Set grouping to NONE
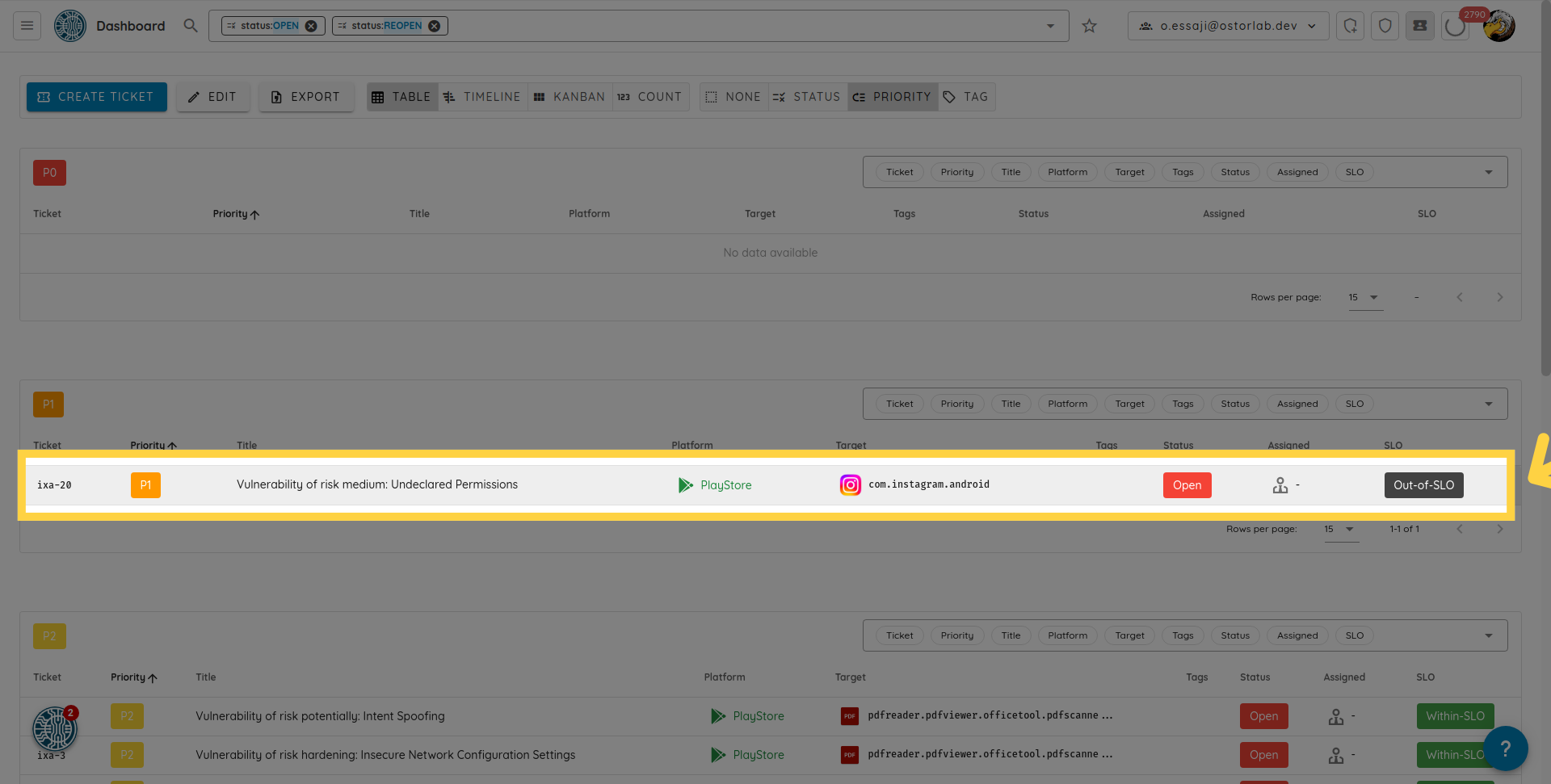1551x784 pixels. pos(733,97)
